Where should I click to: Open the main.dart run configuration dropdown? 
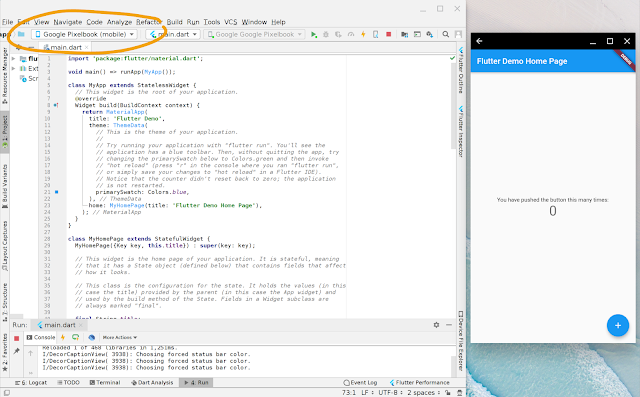click(x=173, y=34)
